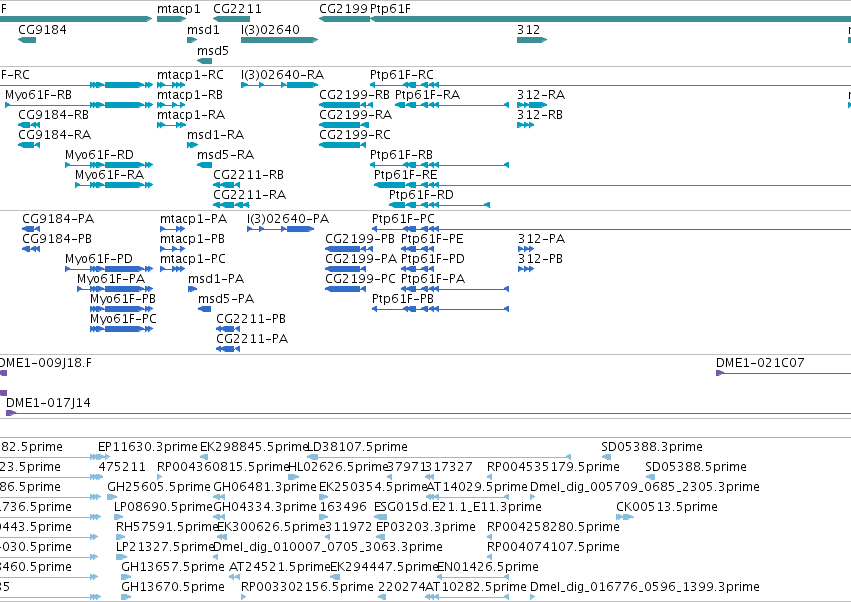Click the Ptp61F-PD protein label

433,259
